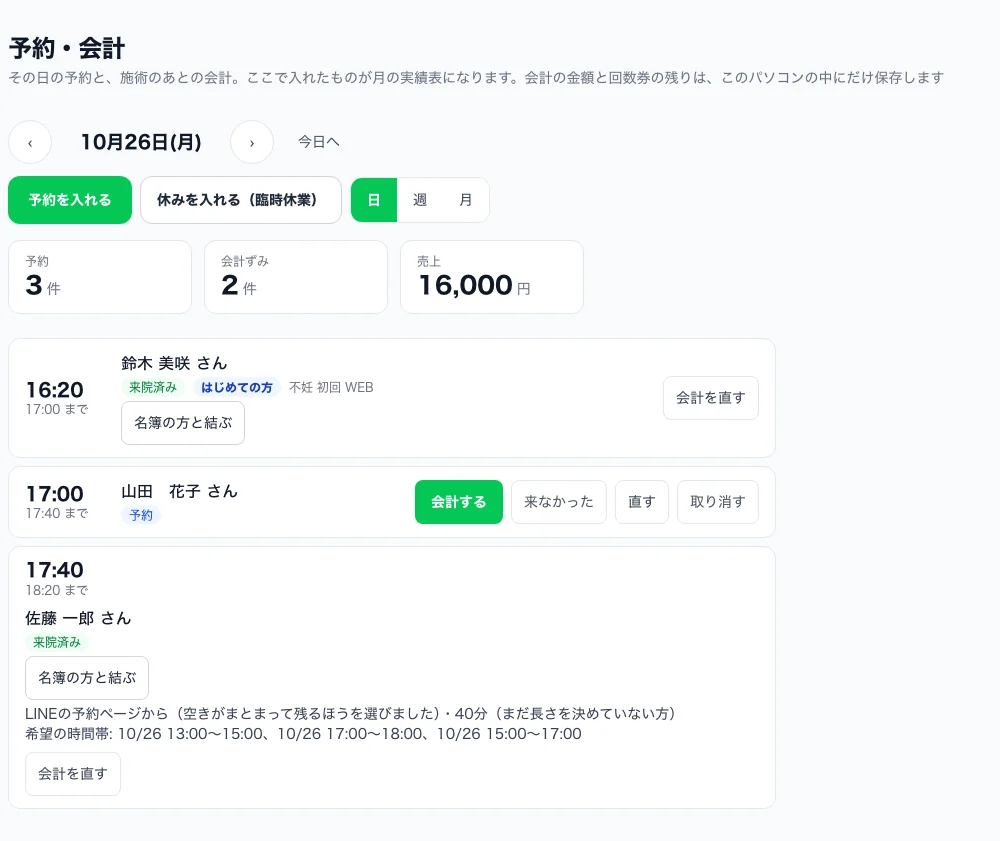
Task: Click 来院済み badge under 佐藤 一郎
Action: 57,643
